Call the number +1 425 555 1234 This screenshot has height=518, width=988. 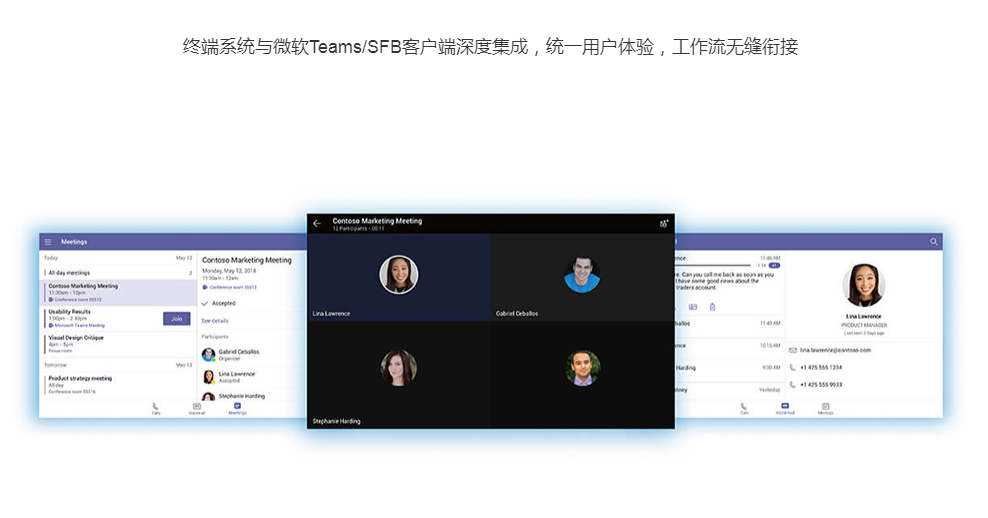821,367
